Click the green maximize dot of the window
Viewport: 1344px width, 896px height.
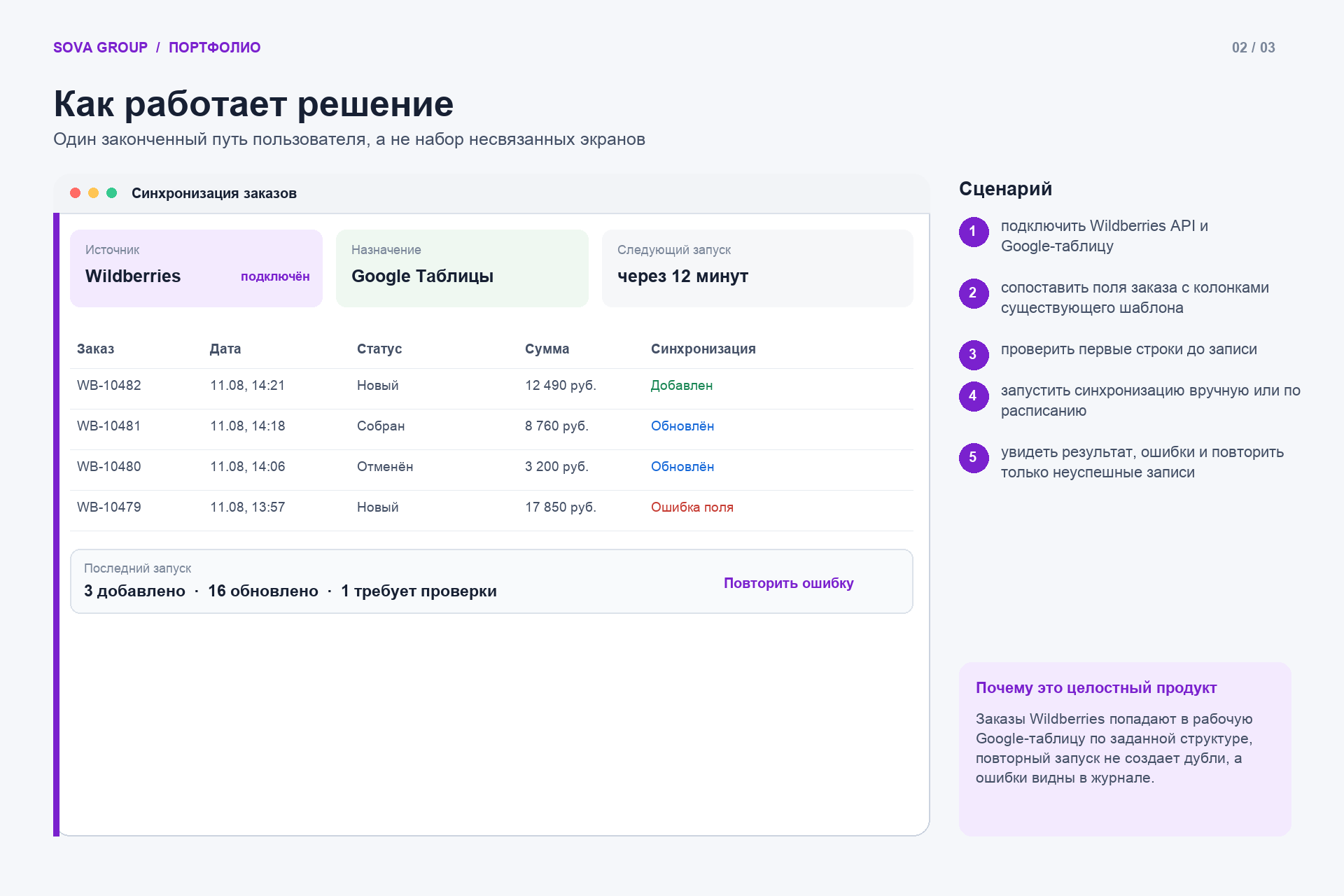(x=111, y=193)
